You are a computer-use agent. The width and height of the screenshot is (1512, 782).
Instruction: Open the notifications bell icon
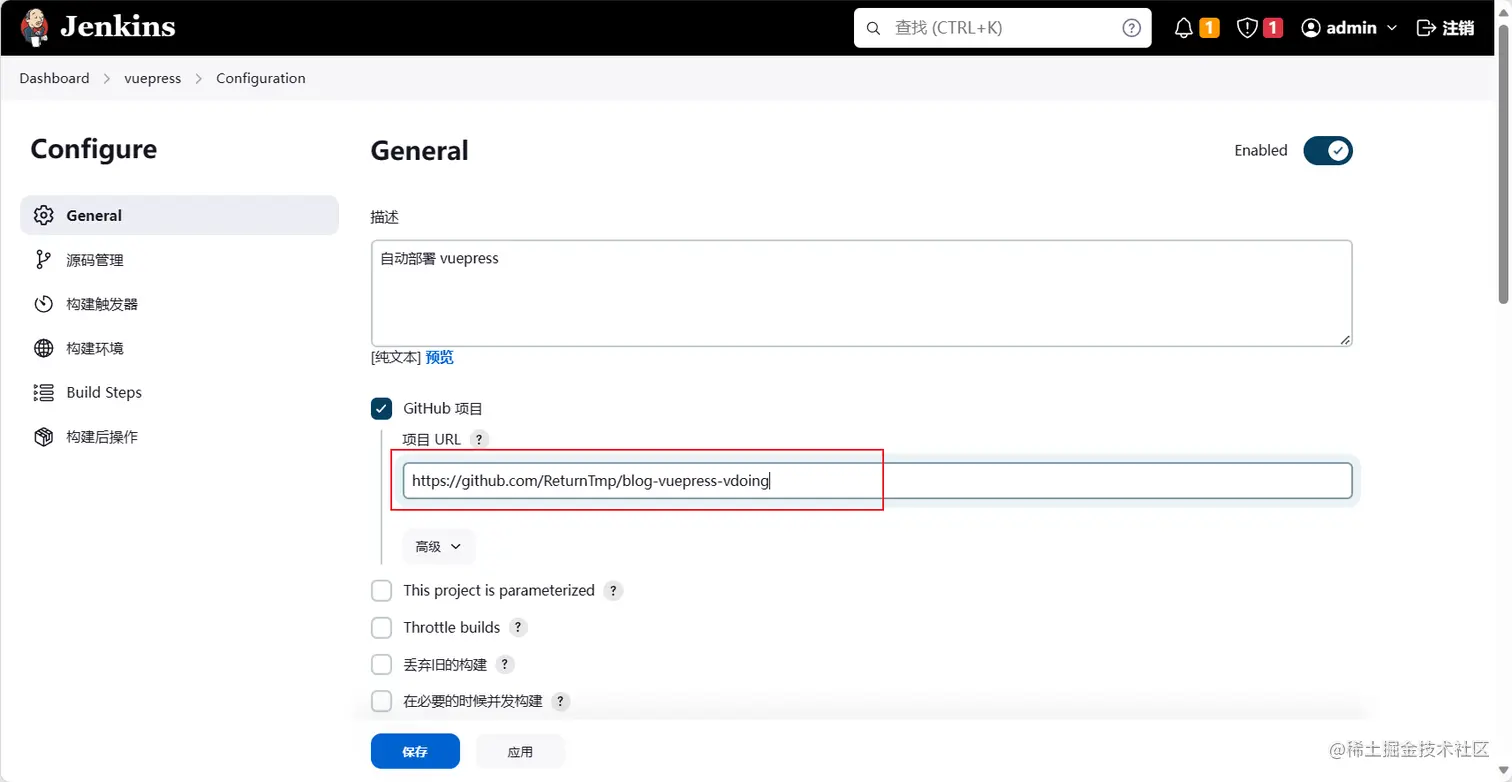point(1184,28)
